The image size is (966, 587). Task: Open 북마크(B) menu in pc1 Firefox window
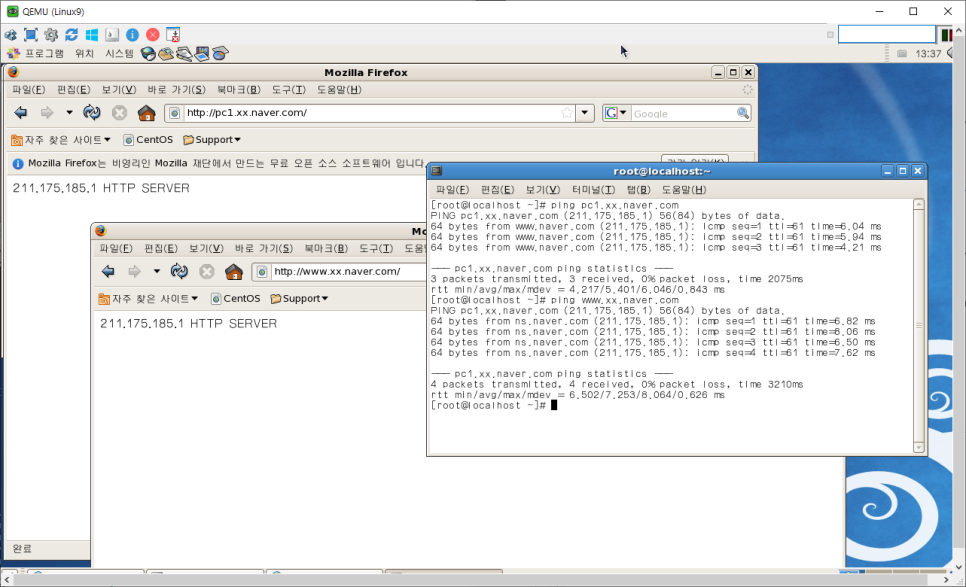coord(238,90)
